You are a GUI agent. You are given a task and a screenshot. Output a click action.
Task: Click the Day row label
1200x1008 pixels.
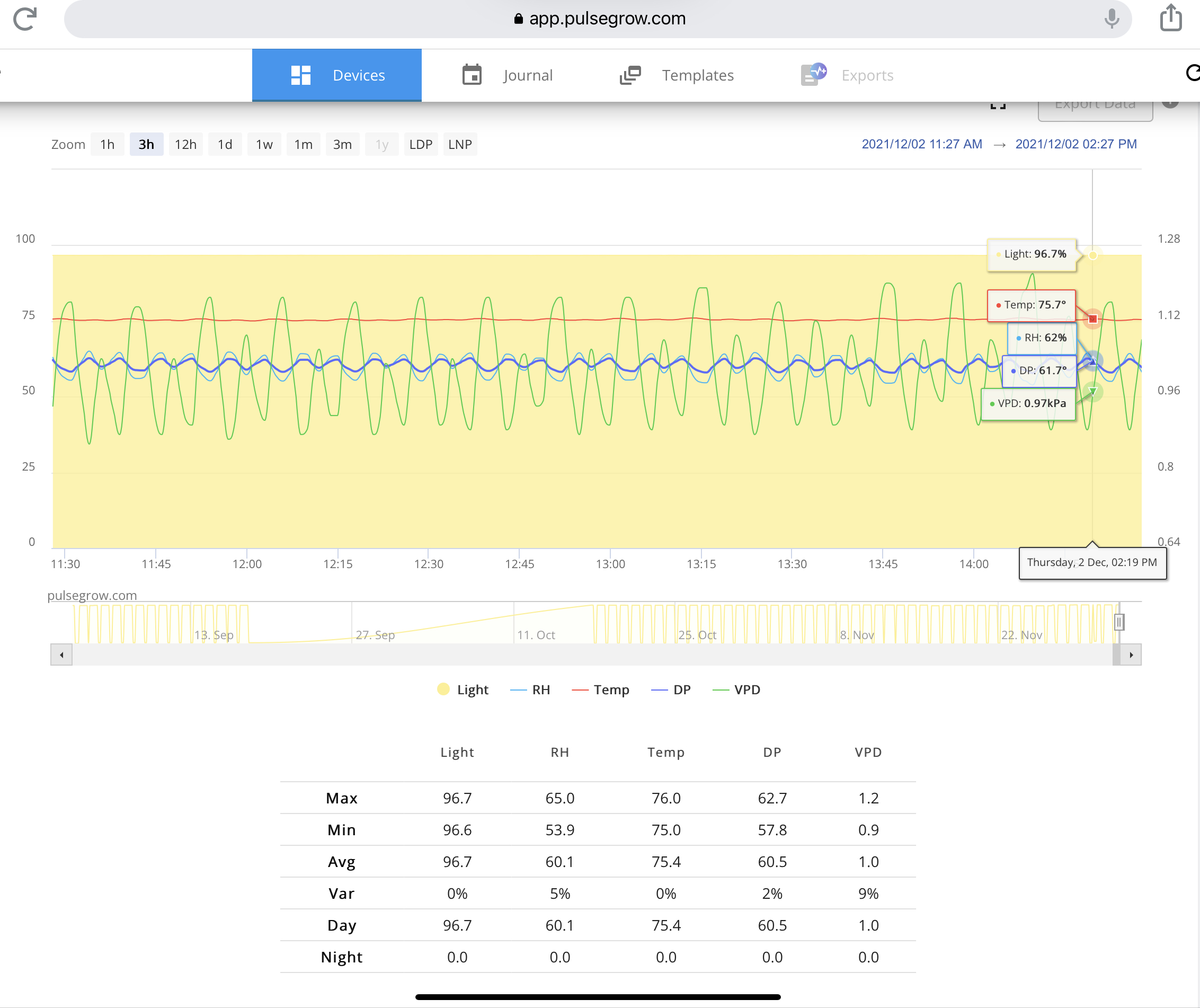[x=342, y=926]
